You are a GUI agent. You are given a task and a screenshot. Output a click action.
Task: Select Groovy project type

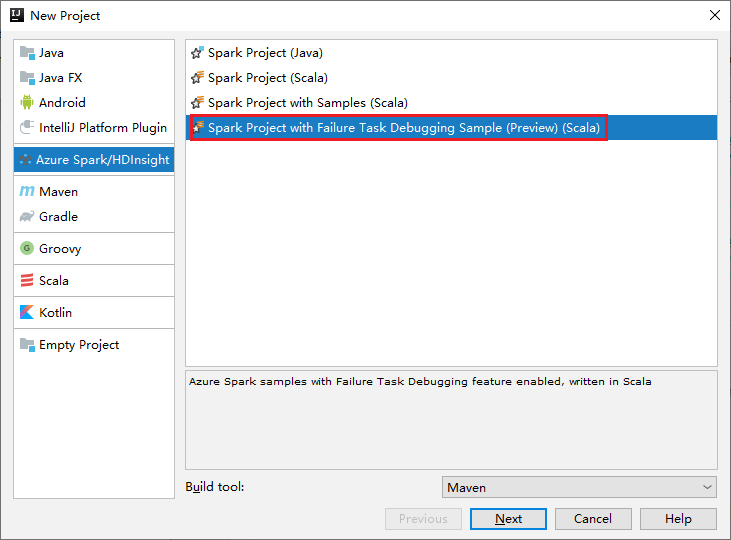pyautogui.click(x=94, y=249)
